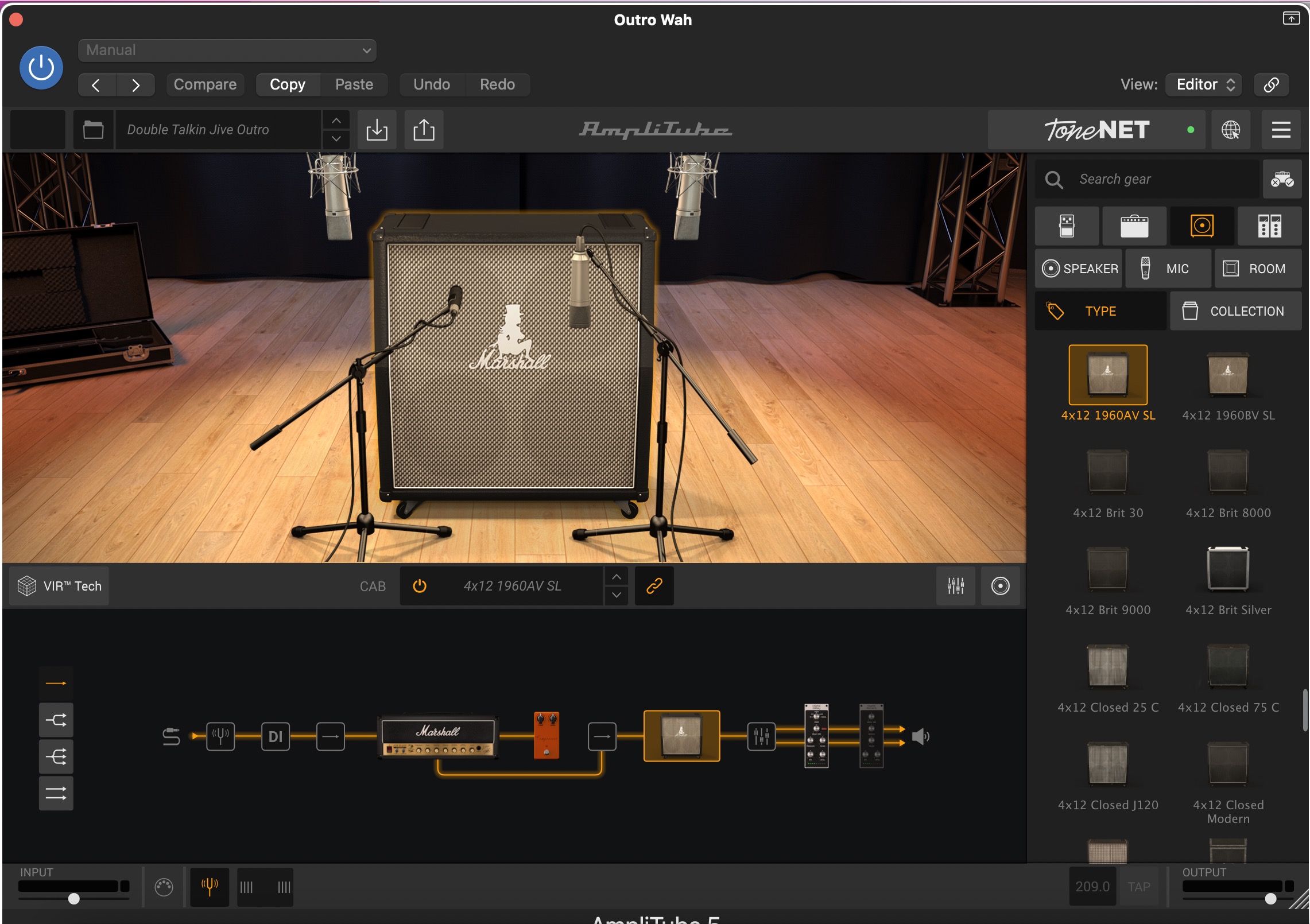Toggle the tuner button in bottom bar
The image size is (1310, 924).
tap(210, 887)
